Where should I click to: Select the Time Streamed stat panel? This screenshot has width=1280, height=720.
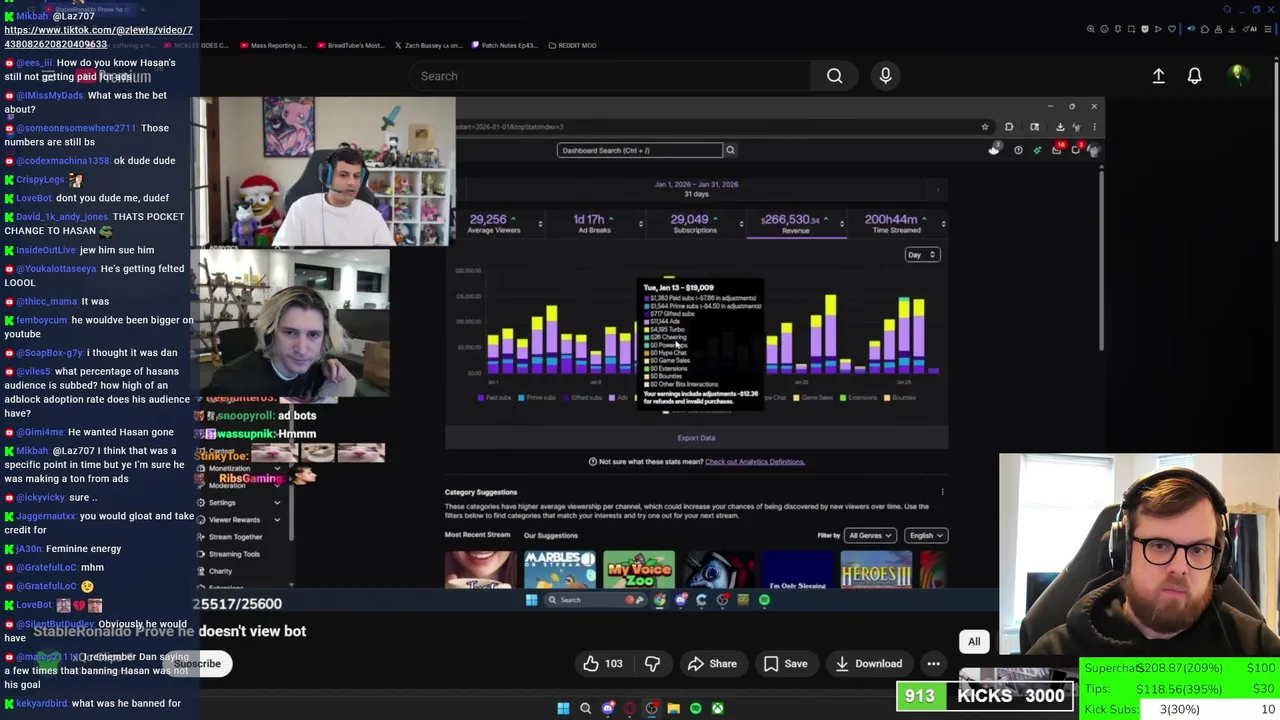pos(896,224)
